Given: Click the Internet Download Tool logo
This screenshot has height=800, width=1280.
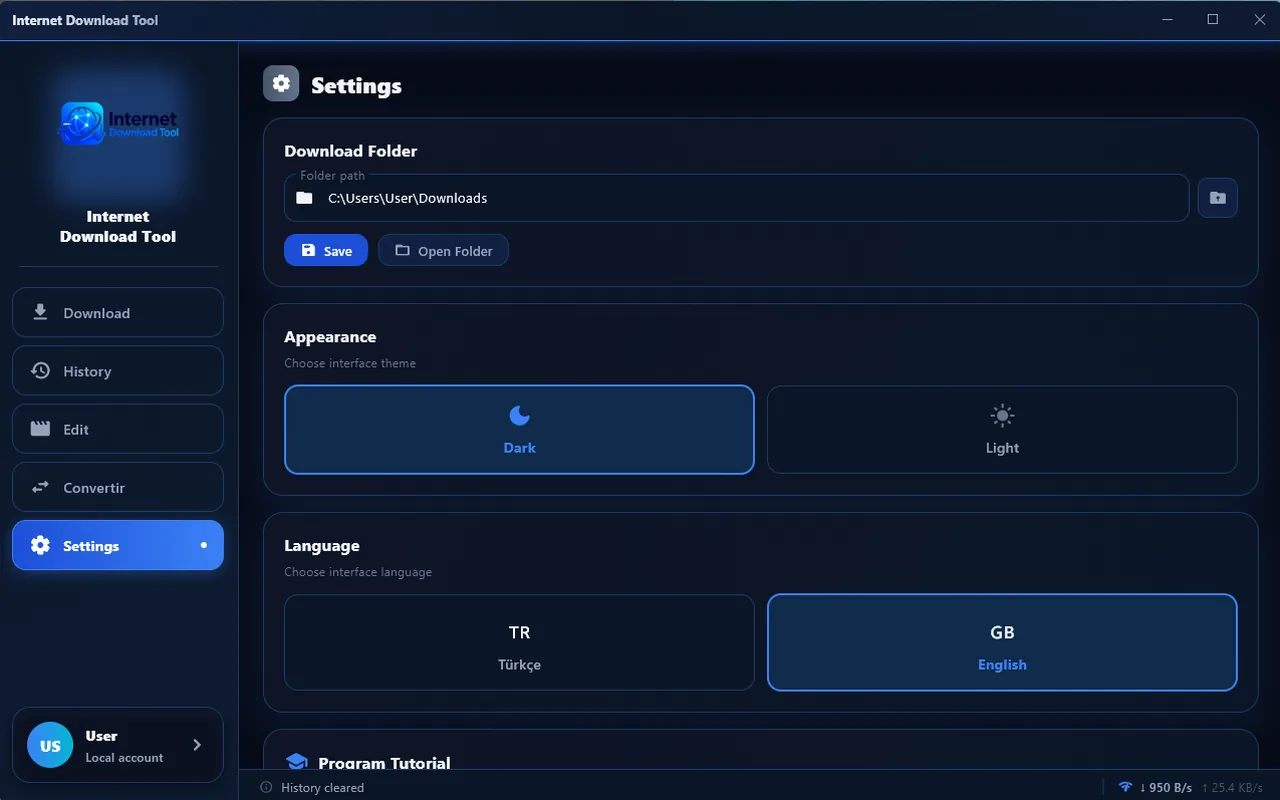Looking at the screenshot, I should 118,124.
